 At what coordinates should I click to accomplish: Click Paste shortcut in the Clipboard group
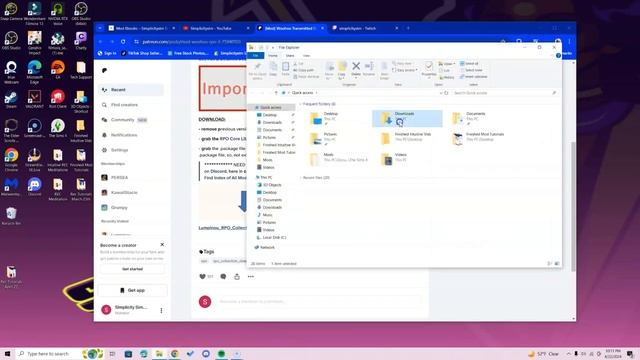pos(306,77)
